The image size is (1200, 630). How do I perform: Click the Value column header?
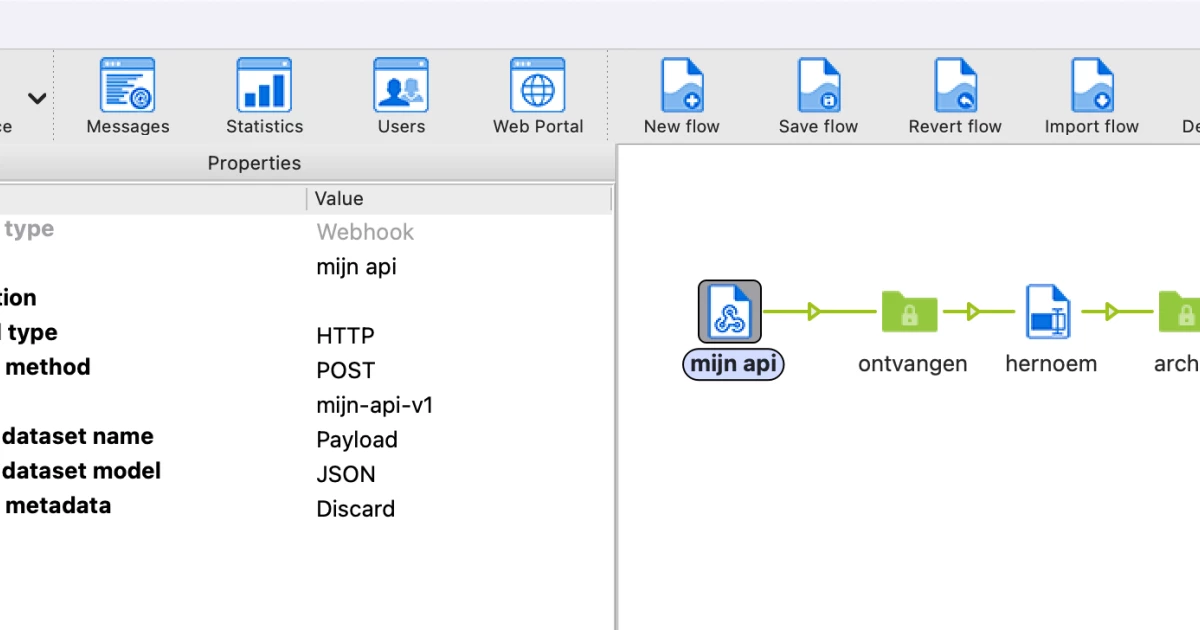[338, 198]
